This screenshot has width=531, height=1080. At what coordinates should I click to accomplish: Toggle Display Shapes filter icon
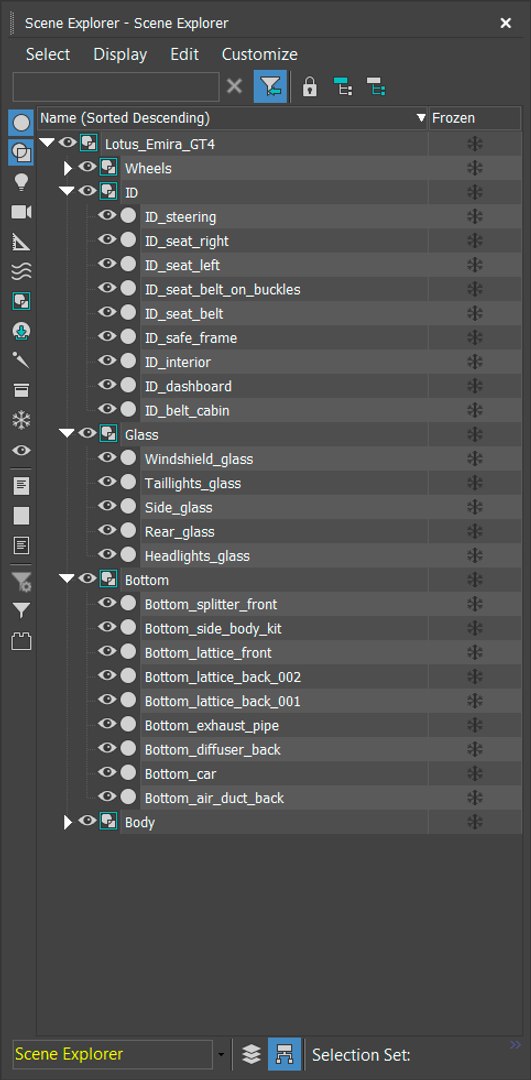tap(21, 152)
